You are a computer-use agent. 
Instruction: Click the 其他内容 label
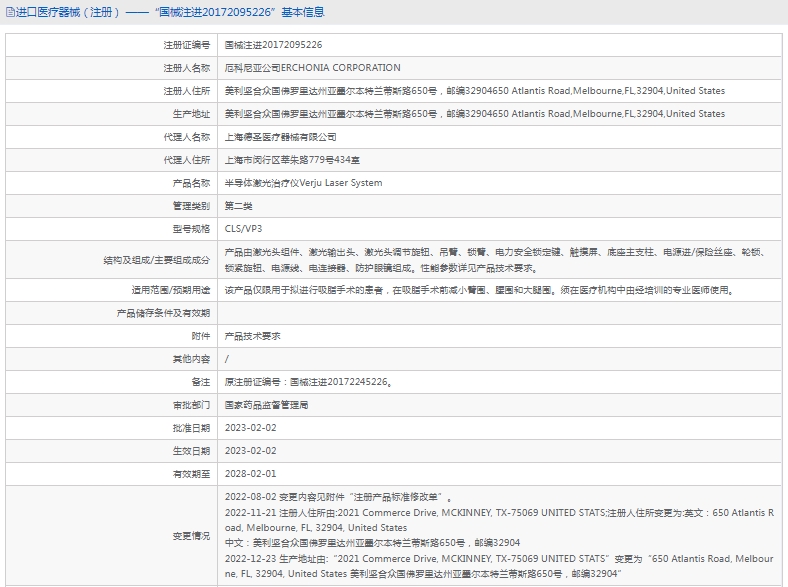191,359
